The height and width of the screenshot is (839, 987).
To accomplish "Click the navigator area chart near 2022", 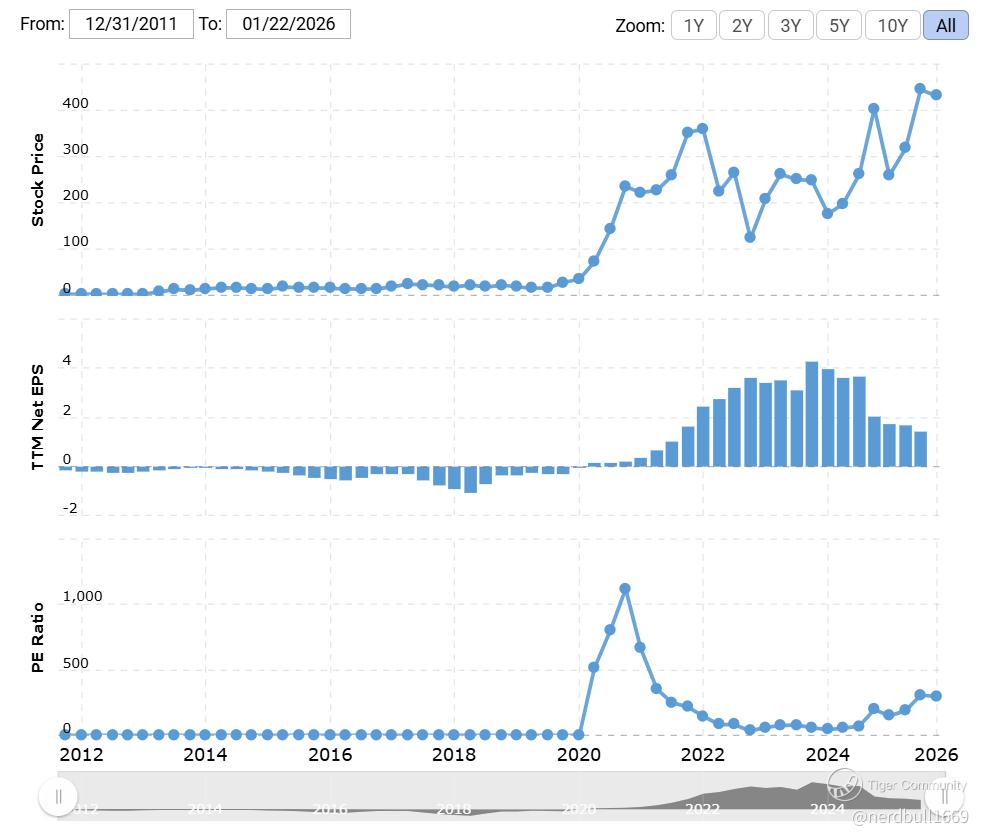I will 702,799.
